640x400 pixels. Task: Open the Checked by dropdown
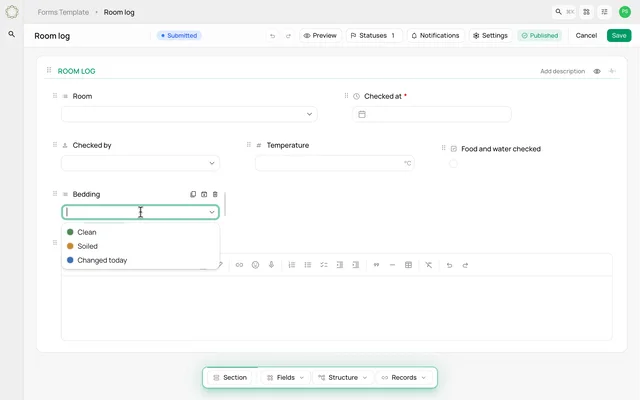pos(140,163)
